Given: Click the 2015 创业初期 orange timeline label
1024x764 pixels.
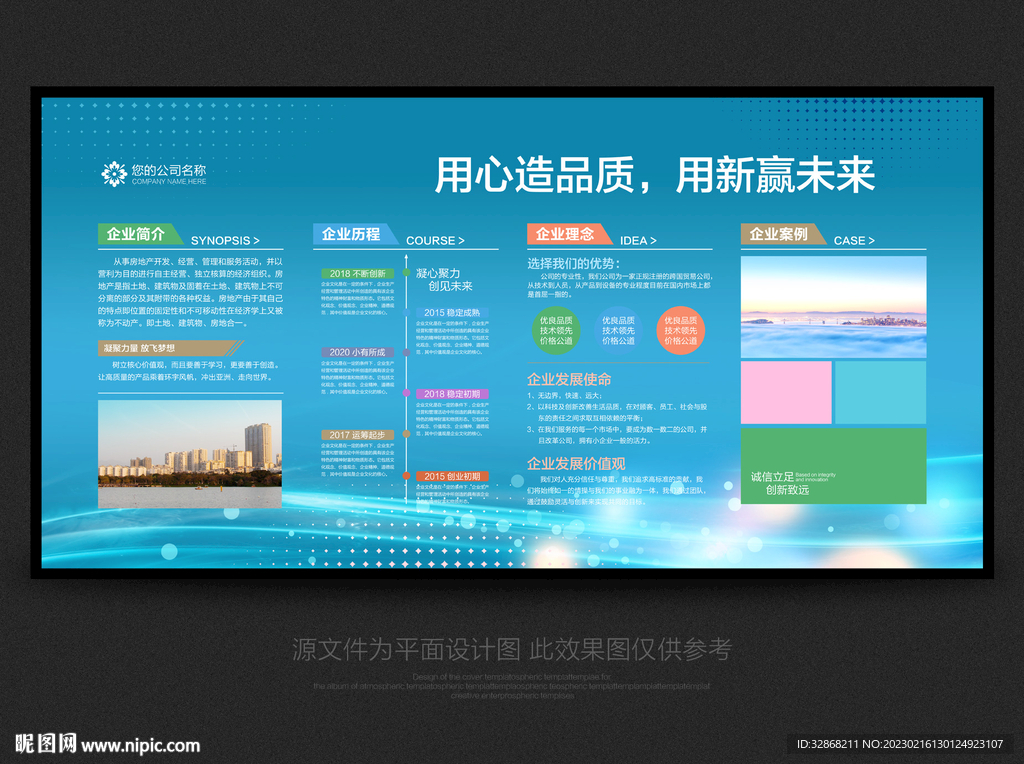Looking at the screenshot, I should pos(452,476).
